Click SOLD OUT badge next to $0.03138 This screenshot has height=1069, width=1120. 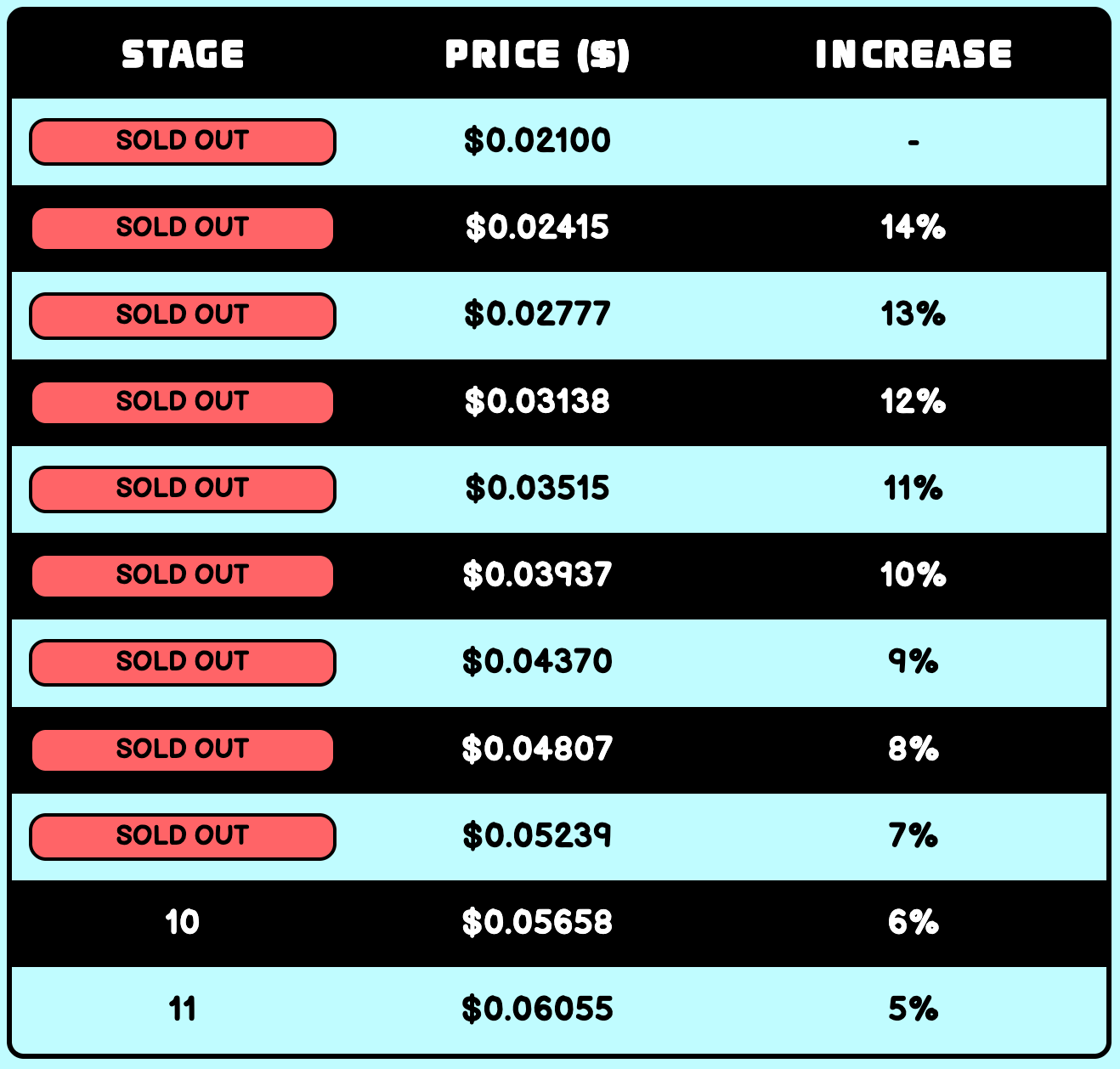[183, 402]
